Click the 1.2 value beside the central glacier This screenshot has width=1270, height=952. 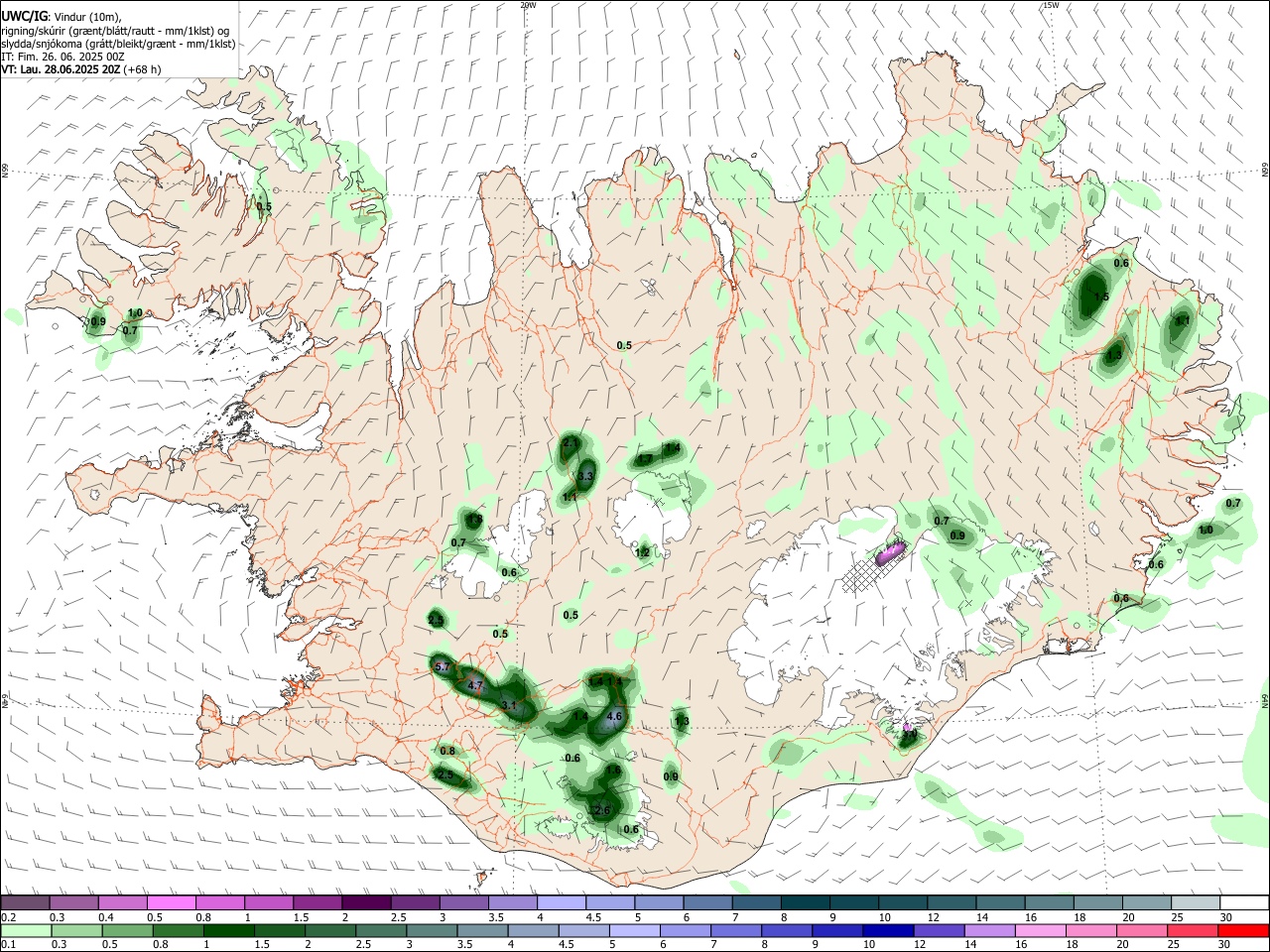click(643, 552)
